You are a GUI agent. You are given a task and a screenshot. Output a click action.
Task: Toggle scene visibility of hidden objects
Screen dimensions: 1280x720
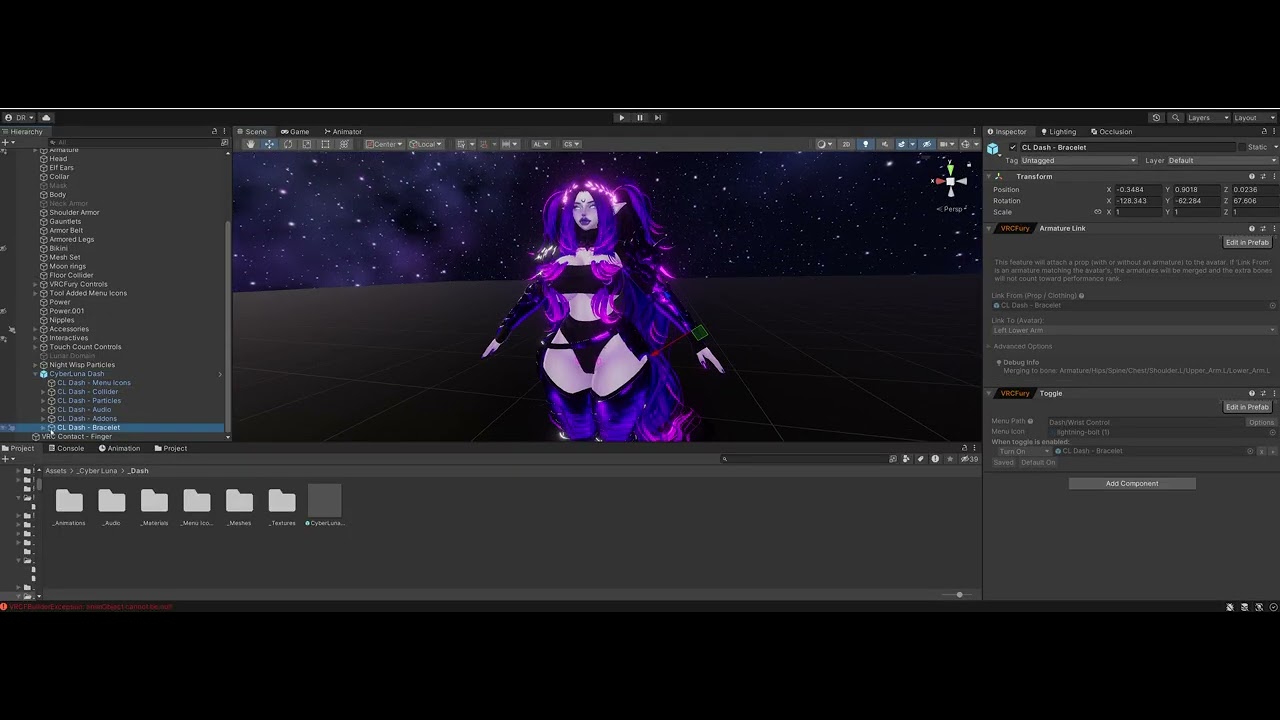point(927,144)
